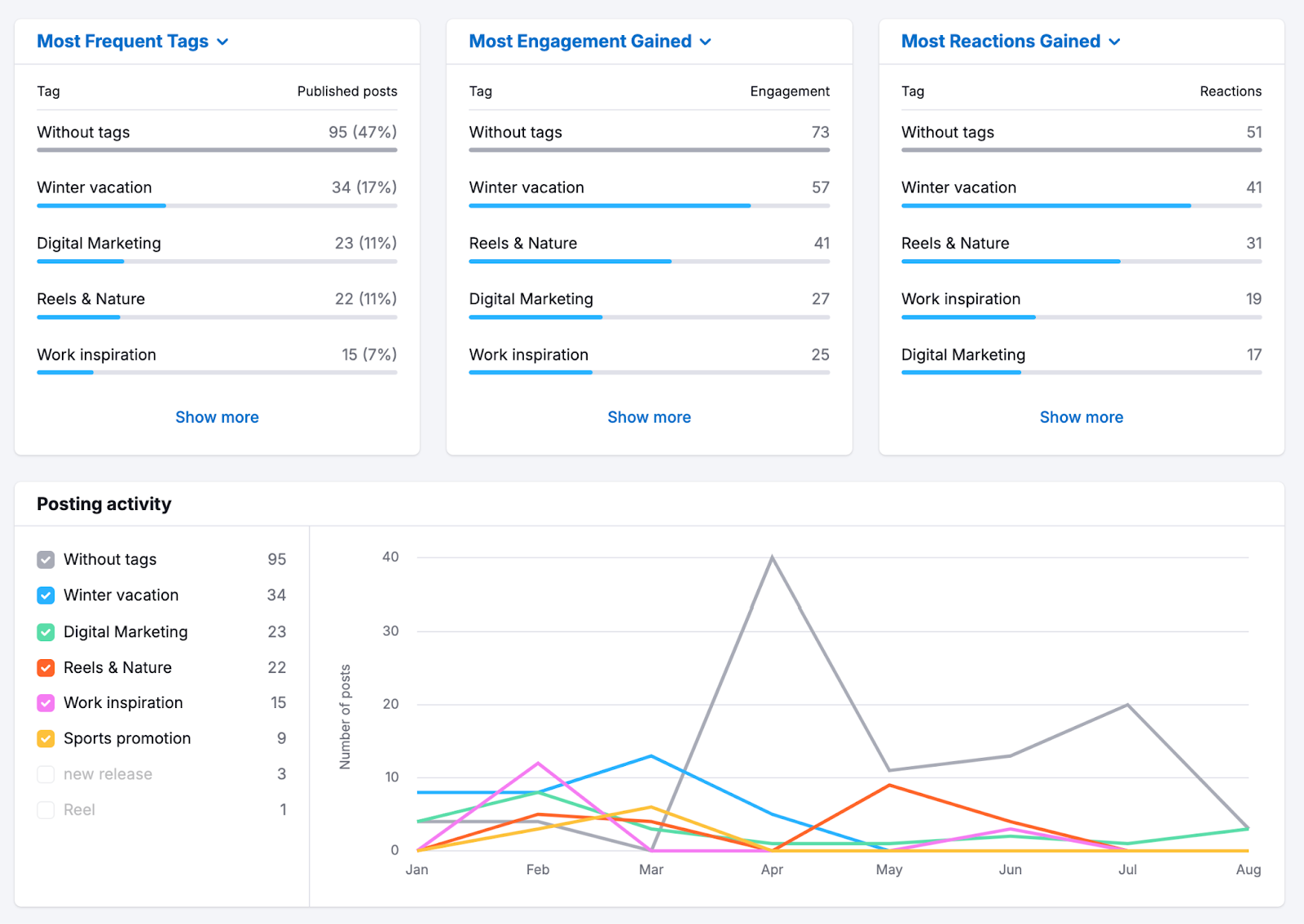Click the new release legend label

point(108,775)
